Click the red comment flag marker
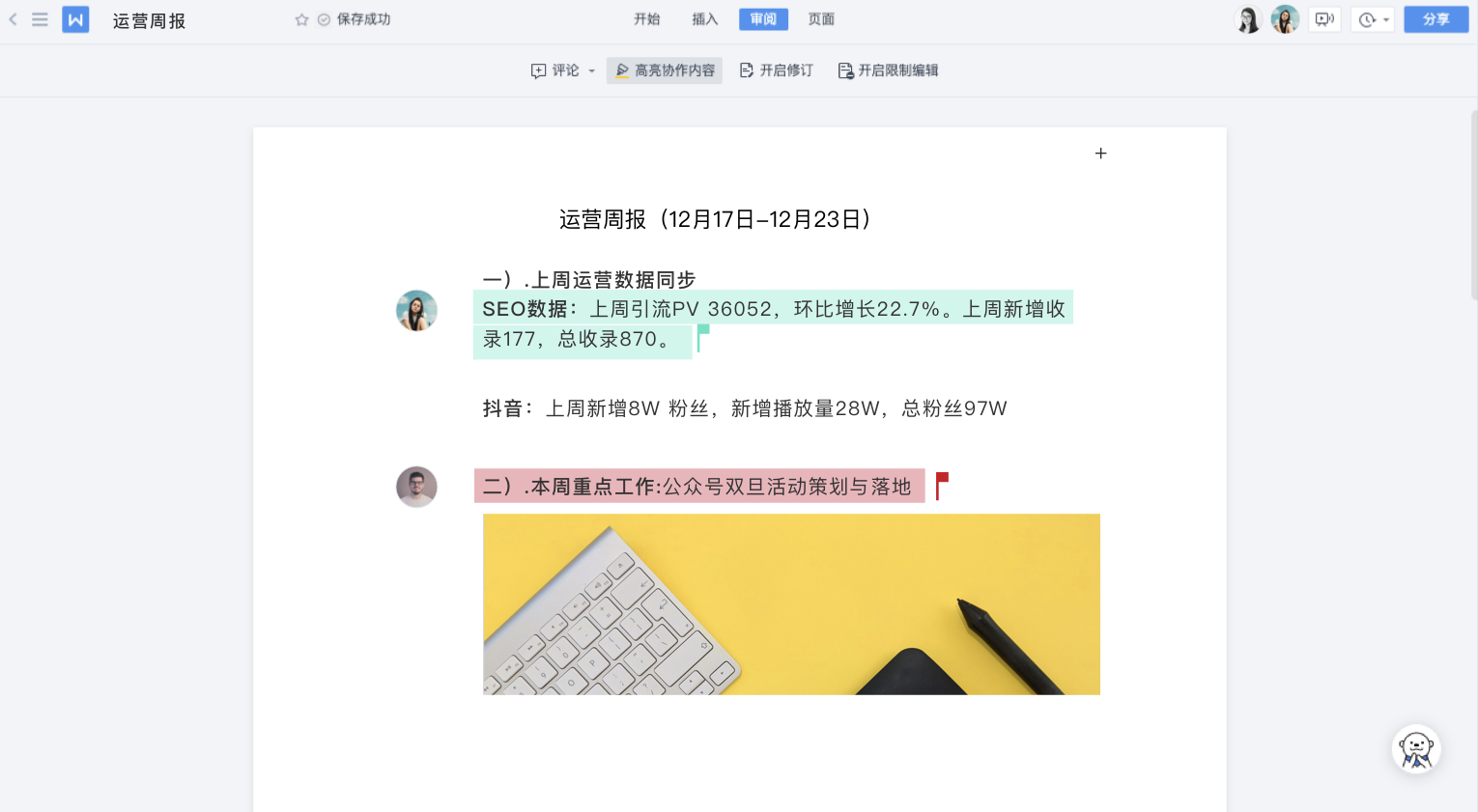Screen dimensions: 1478x812 [942, 486]
